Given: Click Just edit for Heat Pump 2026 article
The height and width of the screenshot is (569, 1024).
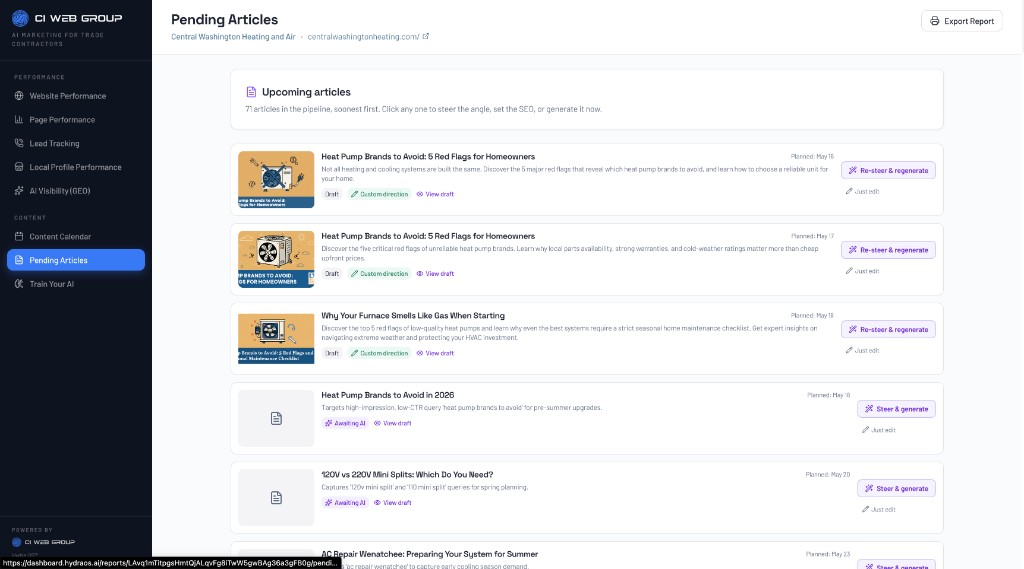Looking at the screenshot, I should click(x=878, y=430).
